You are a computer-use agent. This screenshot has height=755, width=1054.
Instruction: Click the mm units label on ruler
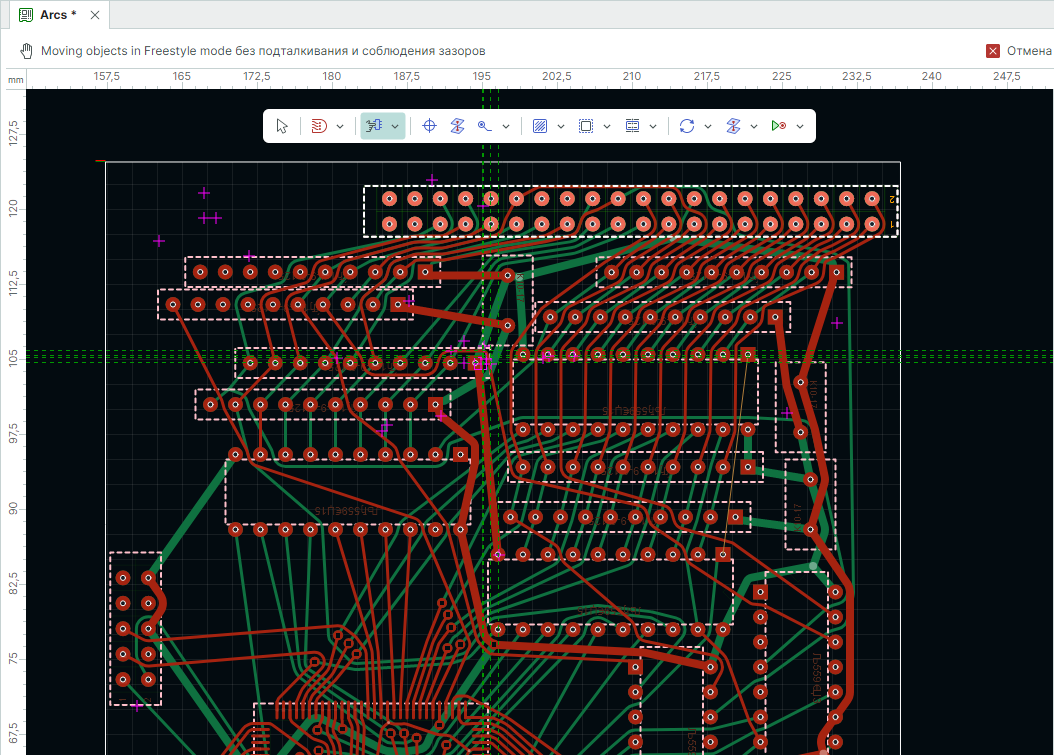click(16, 79)
